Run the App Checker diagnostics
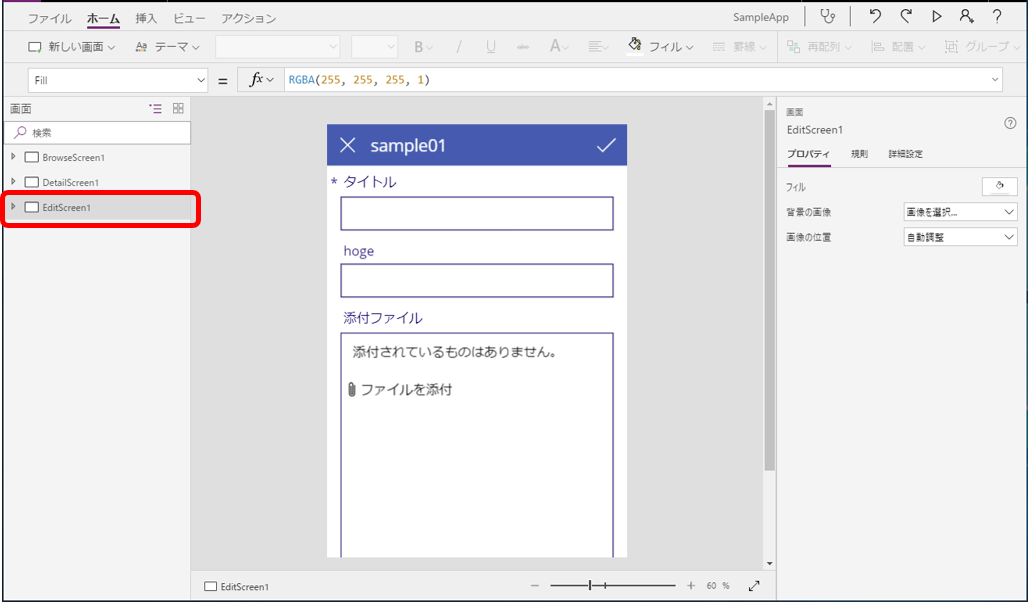 (825, 16)
